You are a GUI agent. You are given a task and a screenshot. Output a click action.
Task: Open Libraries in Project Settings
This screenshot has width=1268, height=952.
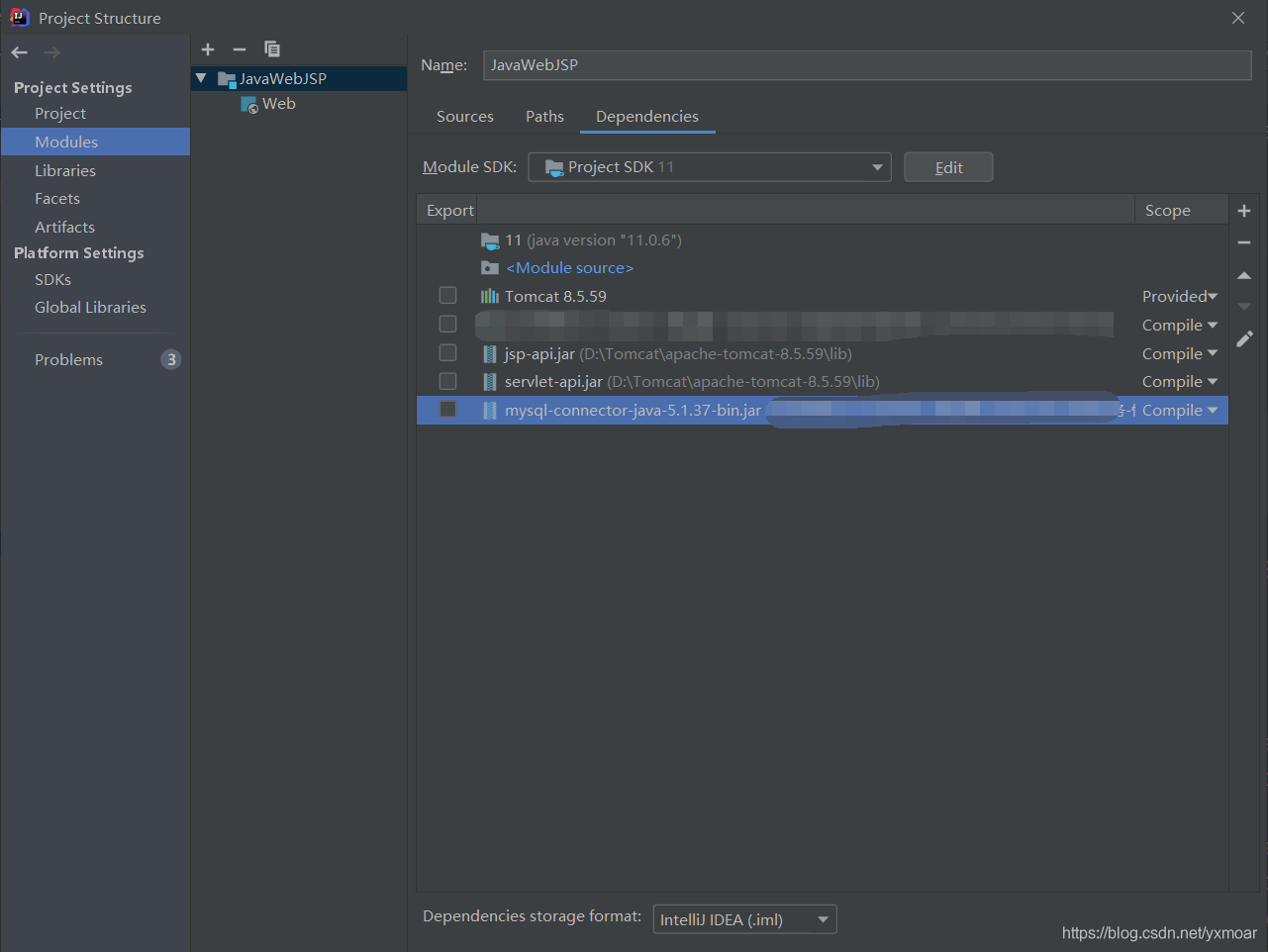click(x=65, y=171)
